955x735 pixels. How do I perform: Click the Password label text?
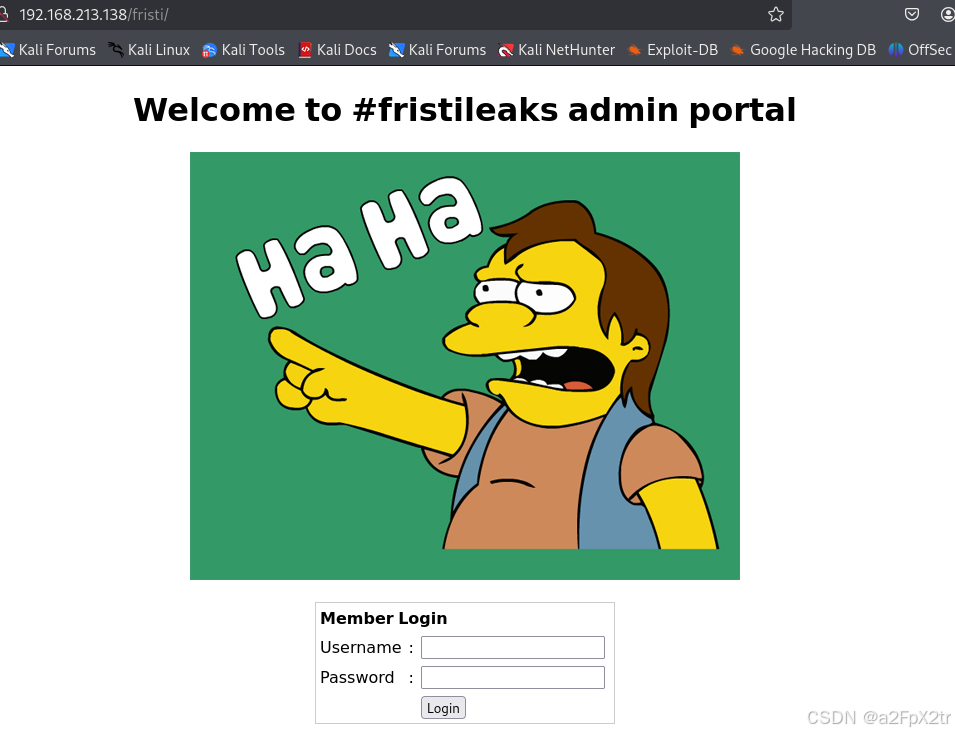357,677
